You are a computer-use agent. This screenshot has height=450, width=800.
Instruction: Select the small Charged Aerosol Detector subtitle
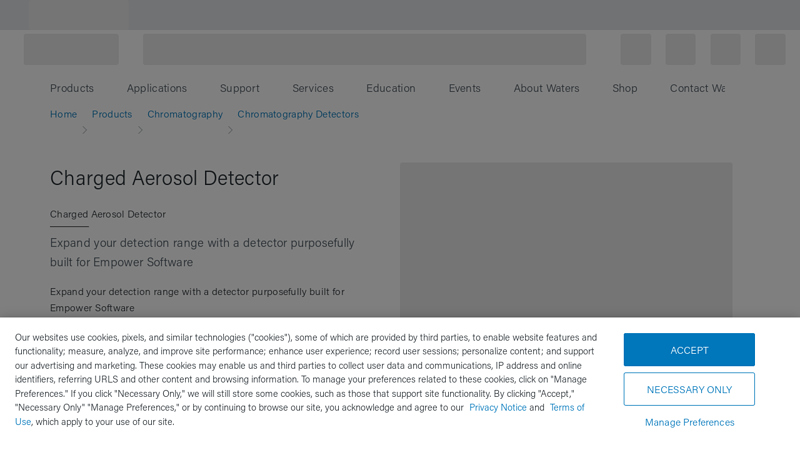pyautogui.click(x=108, y=214)
